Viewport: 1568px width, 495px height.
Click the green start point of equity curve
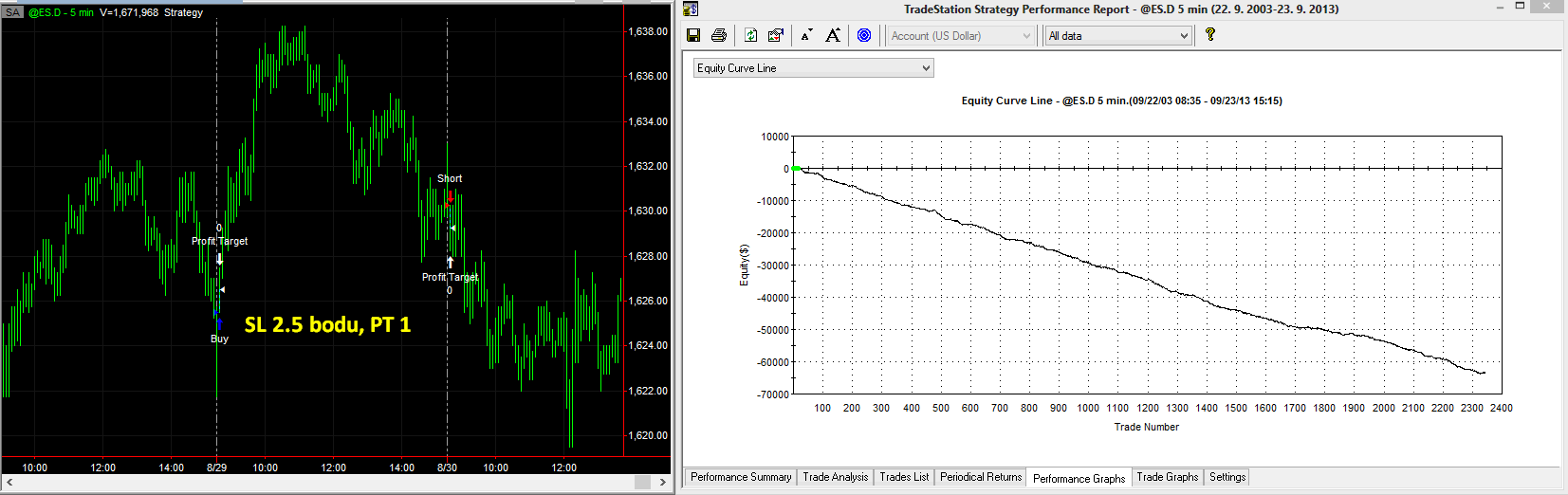click(797, 169)
